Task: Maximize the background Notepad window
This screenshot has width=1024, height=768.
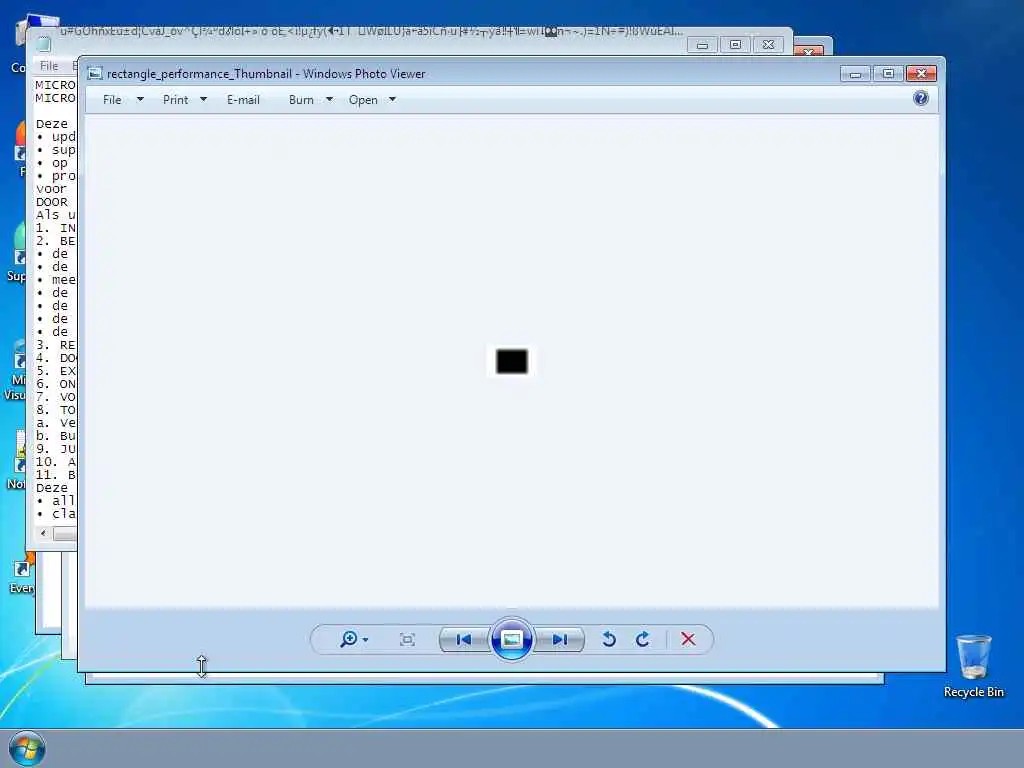Action: (735, 45)
